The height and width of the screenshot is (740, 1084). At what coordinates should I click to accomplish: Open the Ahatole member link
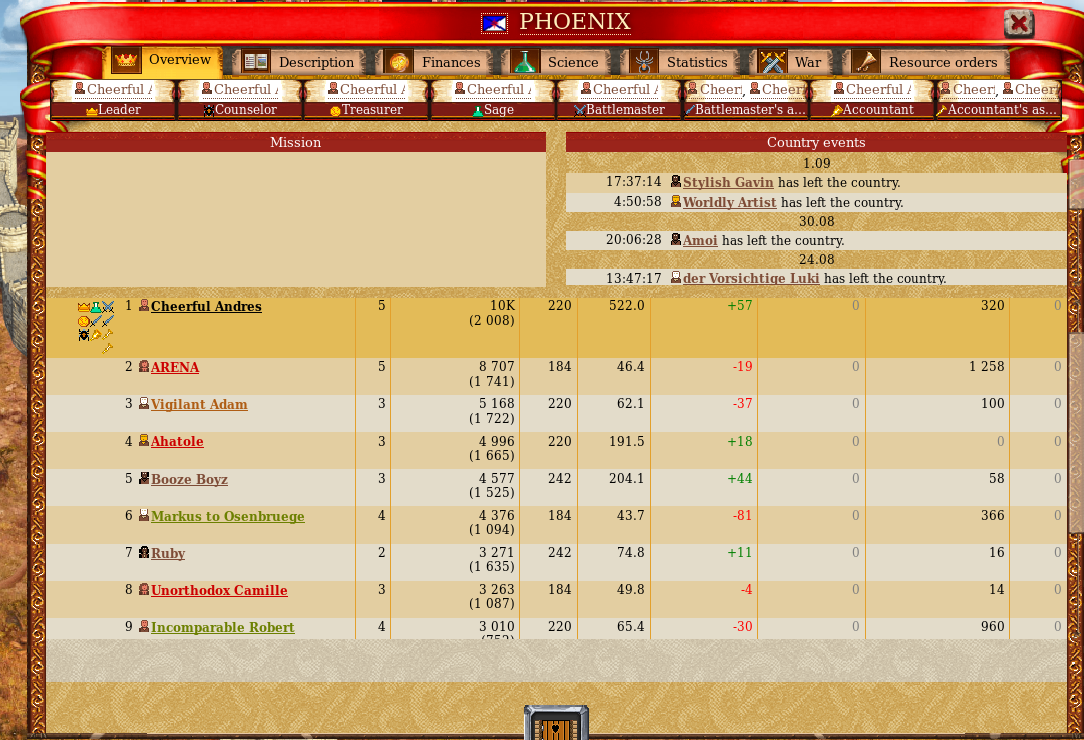(x=177, y=441)
